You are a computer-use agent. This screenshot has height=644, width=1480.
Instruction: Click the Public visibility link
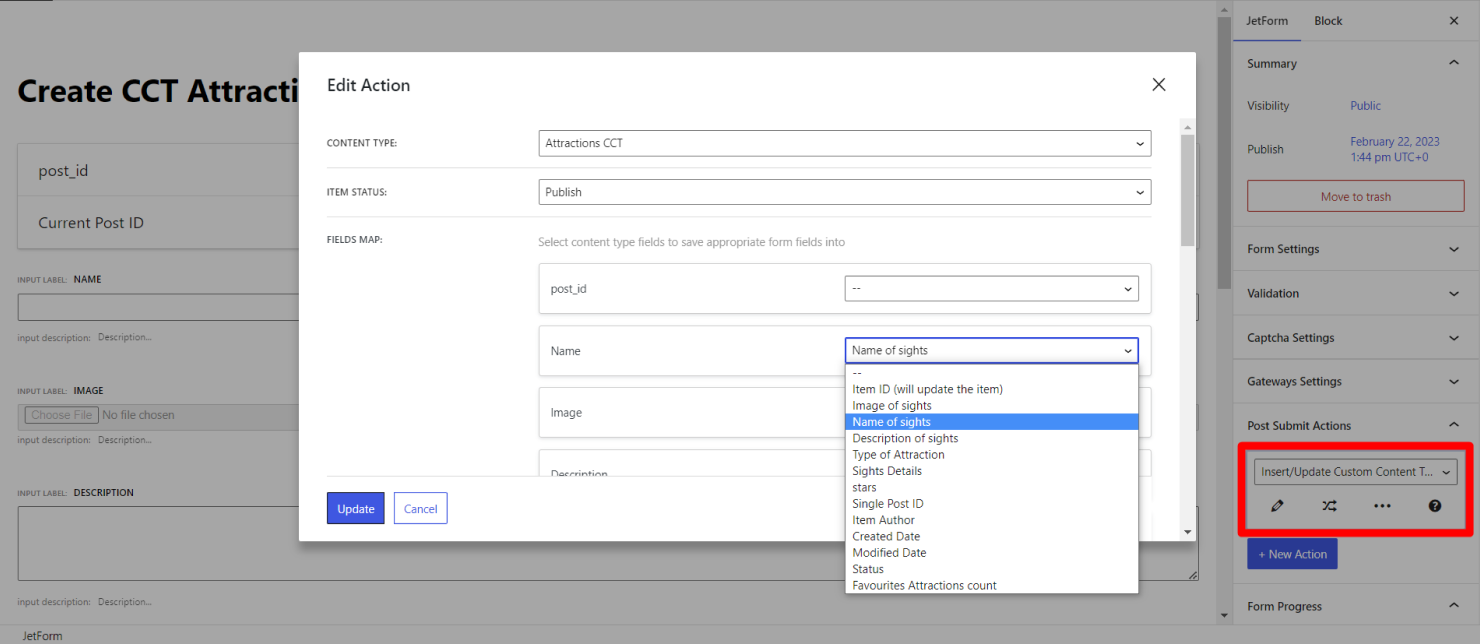tap(1365, 106)
